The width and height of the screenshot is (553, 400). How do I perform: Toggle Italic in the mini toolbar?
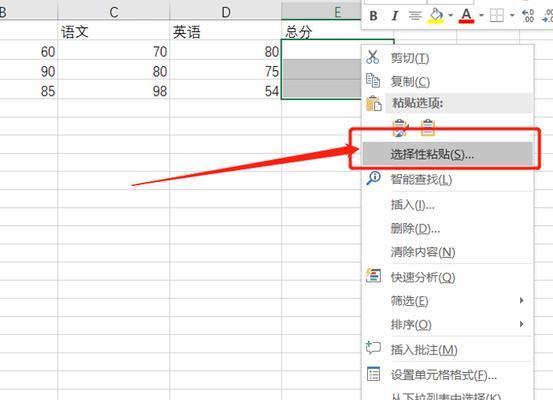pos(395,16)
